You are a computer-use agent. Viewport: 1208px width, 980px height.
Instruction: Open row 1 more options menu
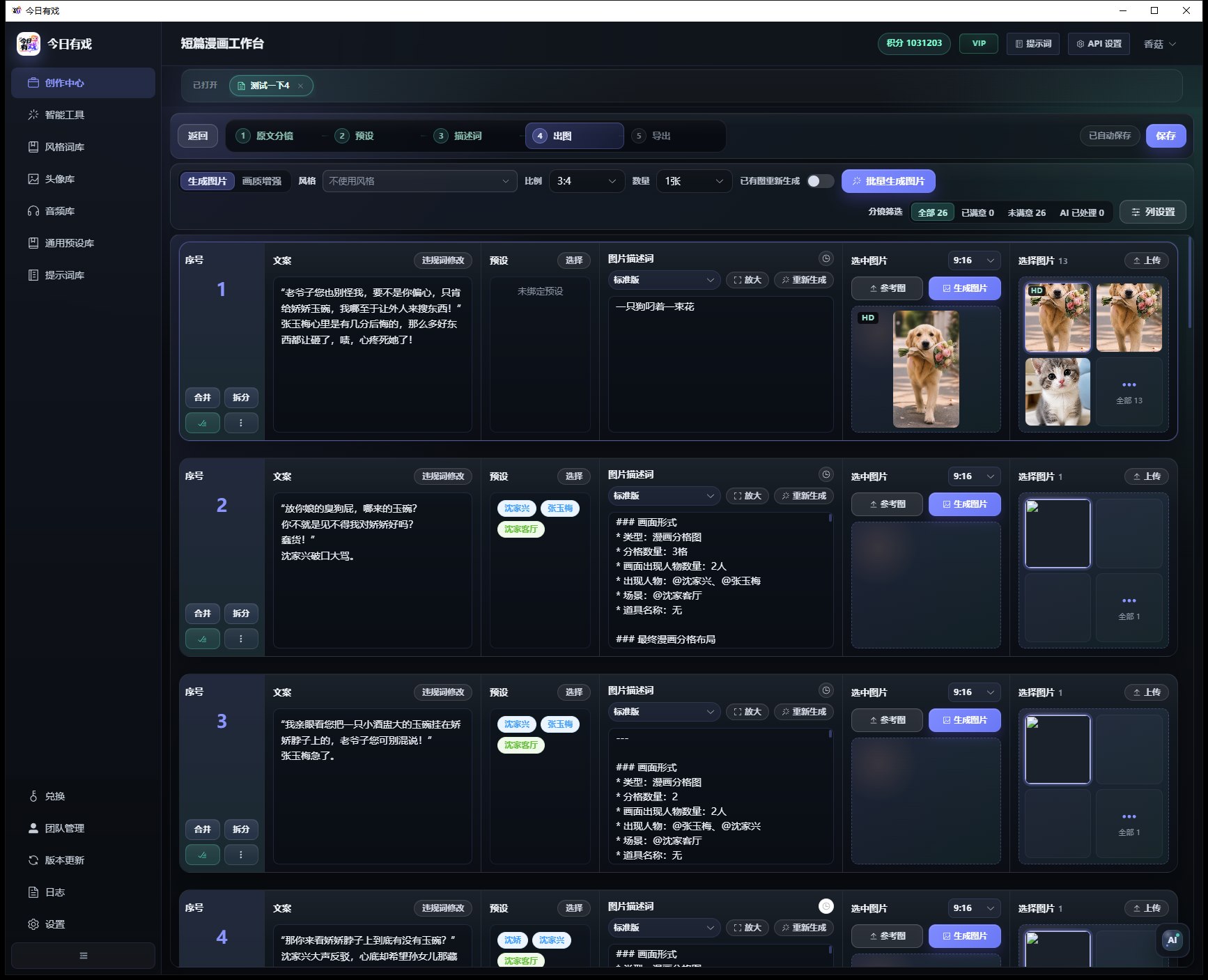pyautogui.click(x=240, y=423)
